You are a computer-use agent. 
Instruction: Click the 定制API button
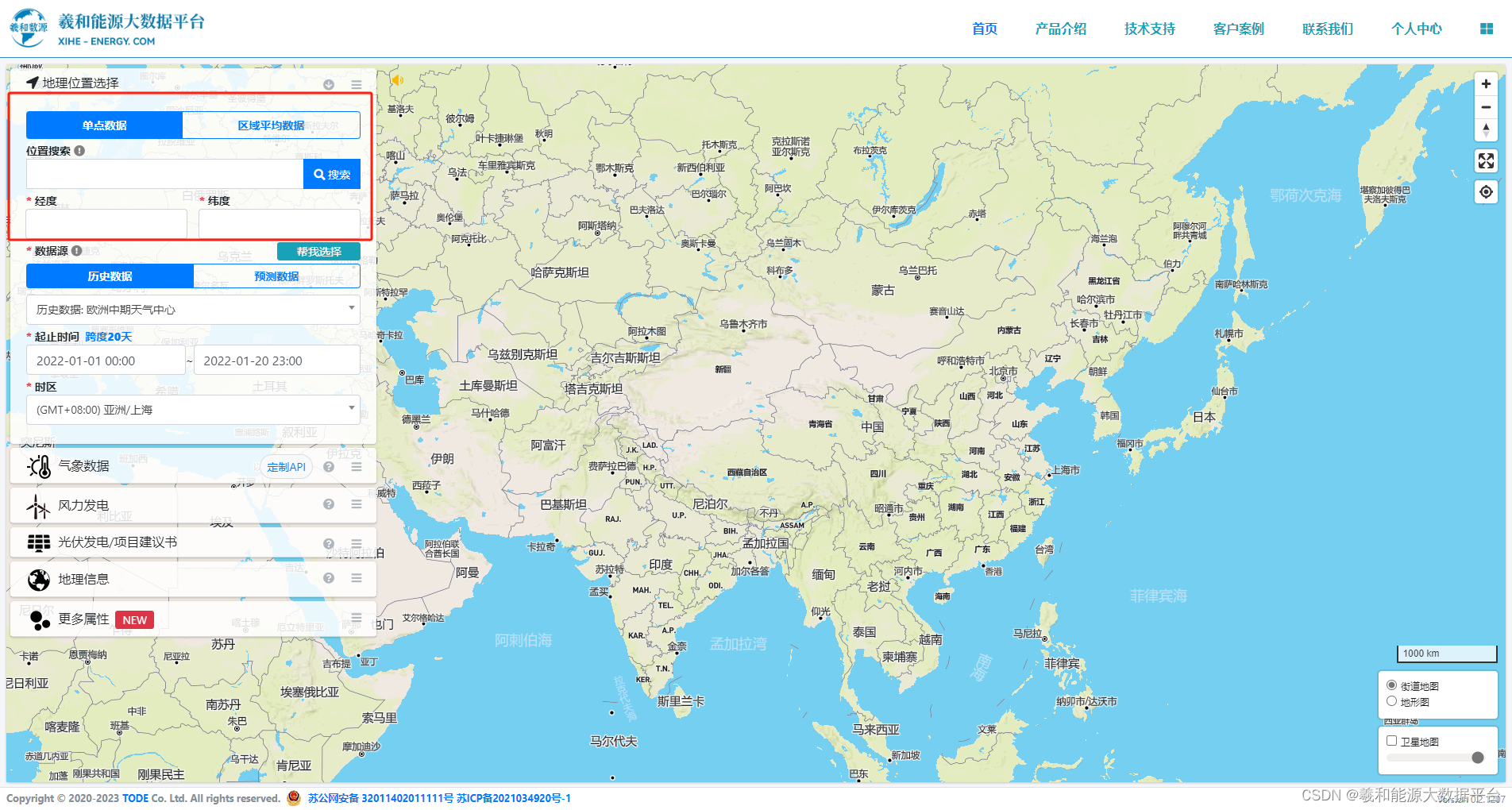click(x=287, y=466)
